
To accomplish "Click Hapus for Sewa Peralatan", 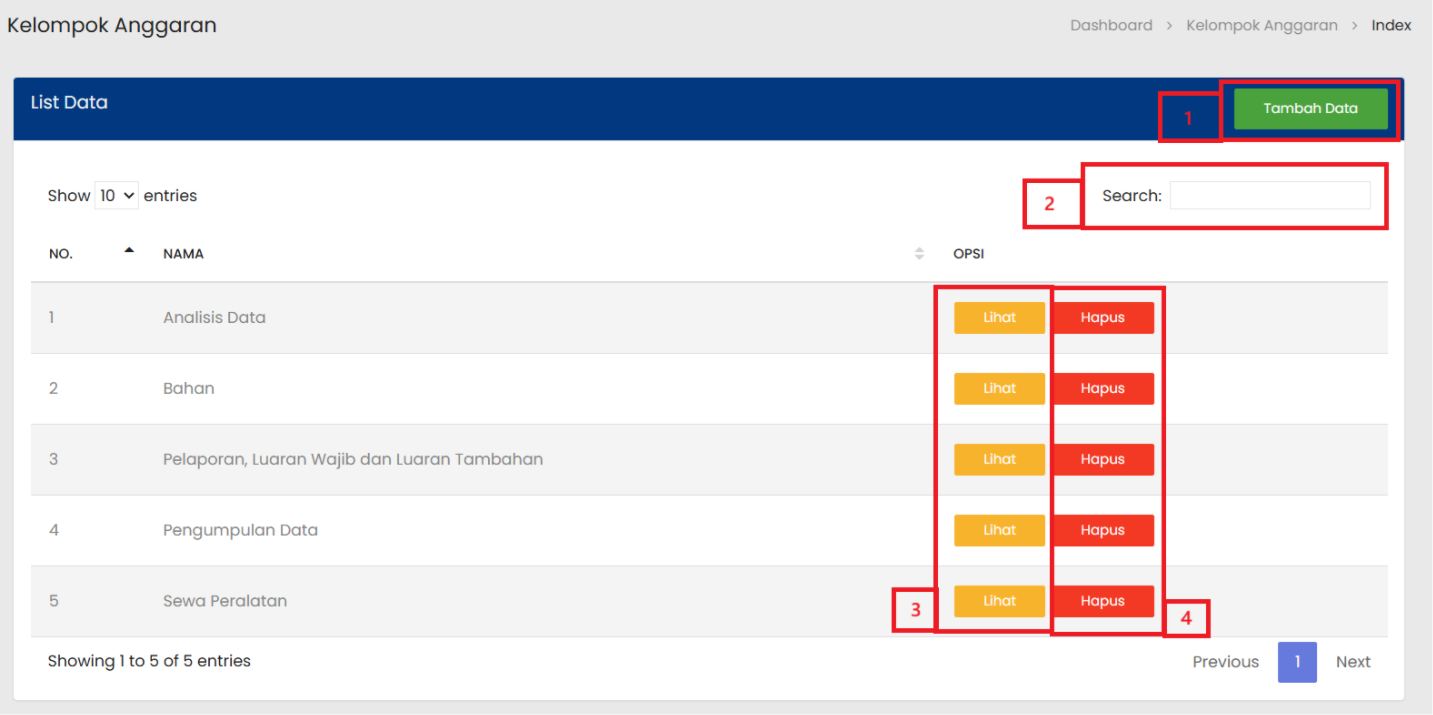I will click(1102, 601).
